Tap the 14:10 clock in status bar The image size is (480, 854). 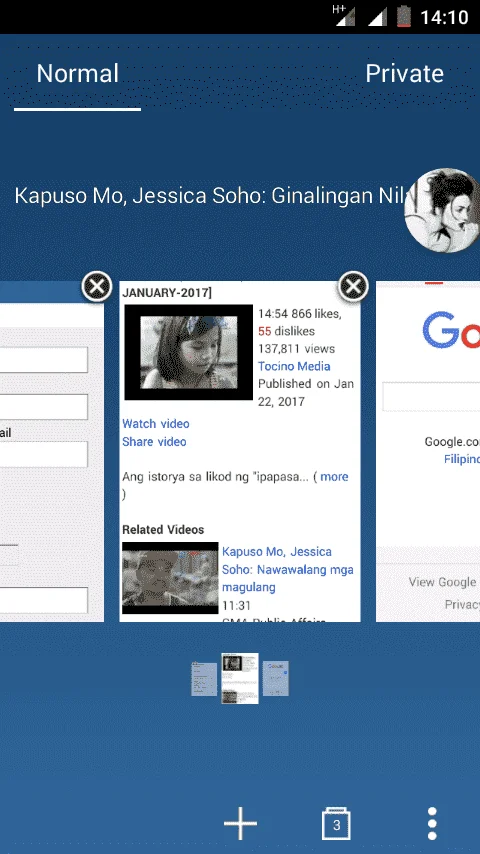[445, 17]
